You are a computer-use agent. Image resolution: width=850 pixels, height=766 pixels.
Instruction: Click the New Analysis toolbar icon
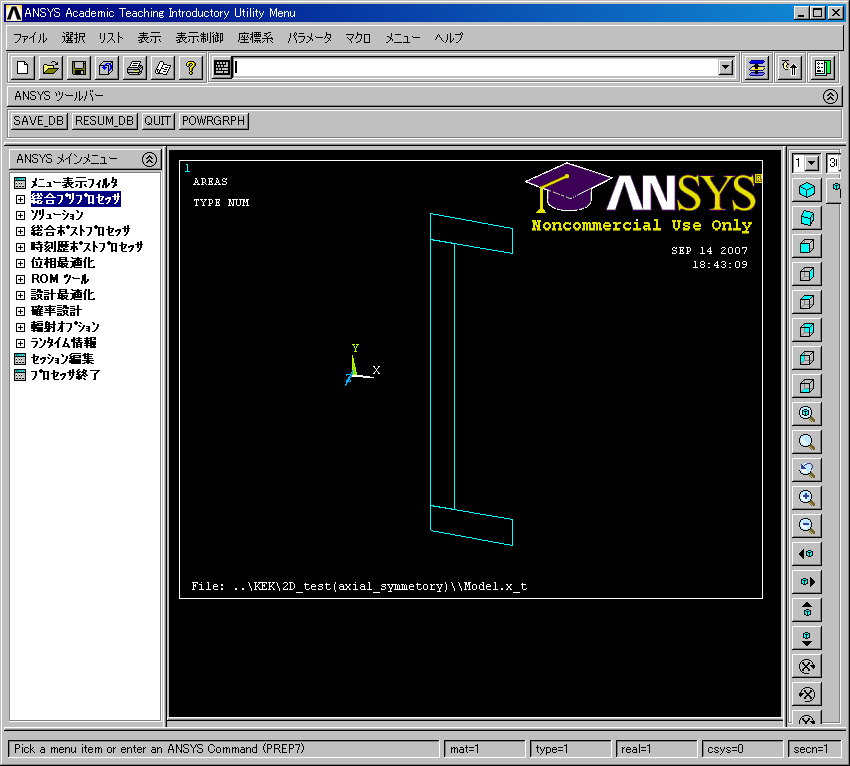click(x=23, y=68)
